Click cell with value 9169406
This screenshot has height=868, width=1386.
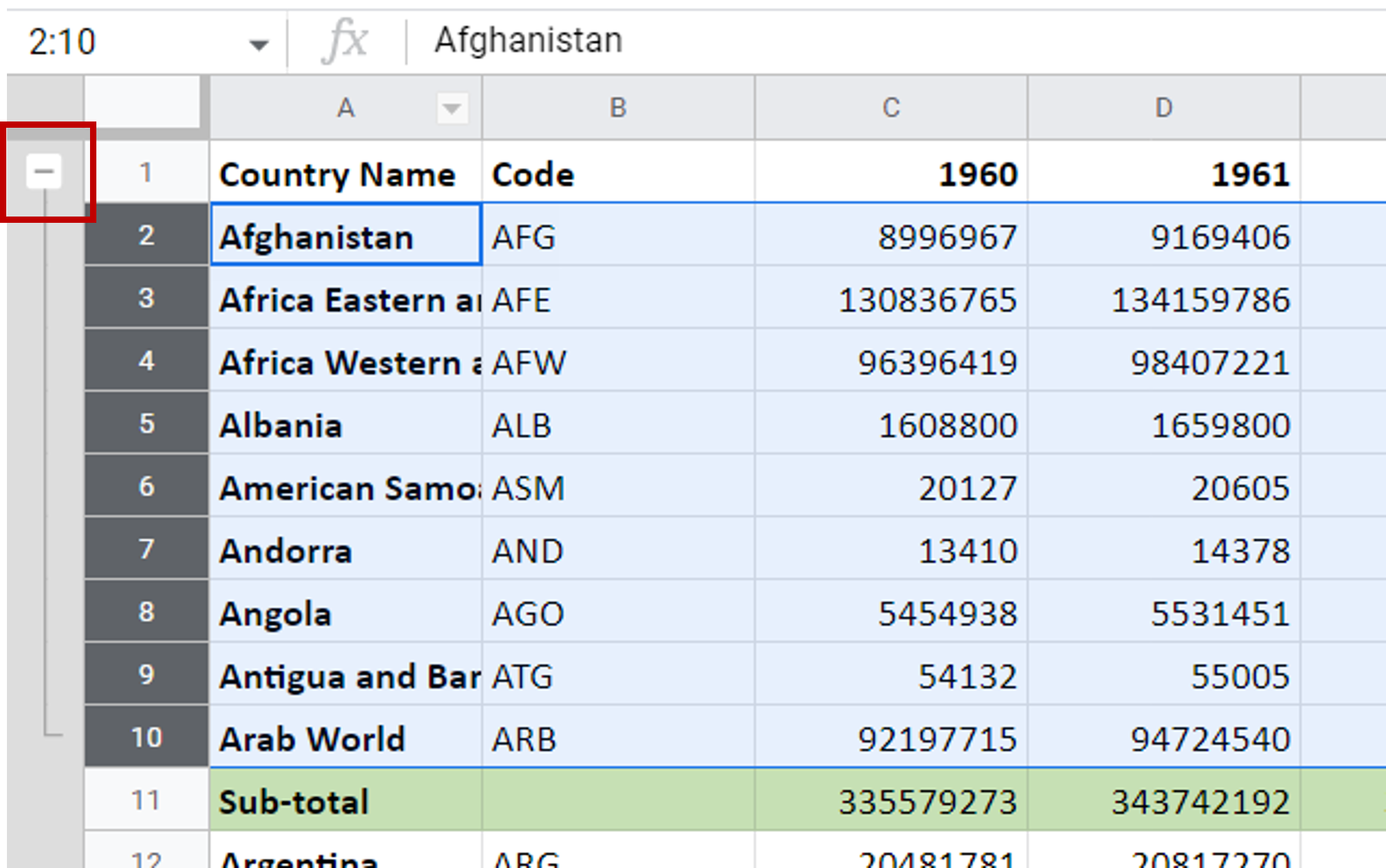(1164, 235)
